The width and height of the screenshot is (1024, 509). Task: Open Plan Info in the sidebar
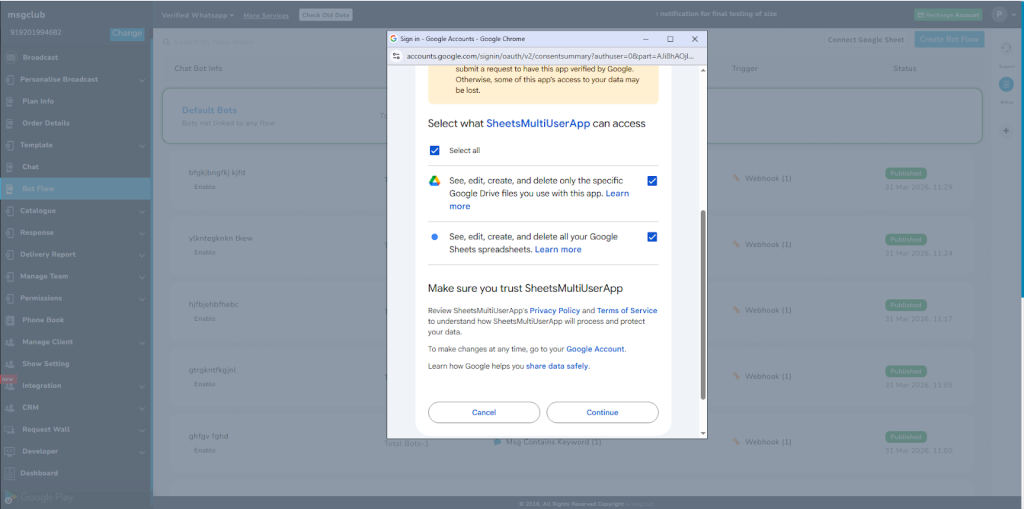click(x=38, y=102)
